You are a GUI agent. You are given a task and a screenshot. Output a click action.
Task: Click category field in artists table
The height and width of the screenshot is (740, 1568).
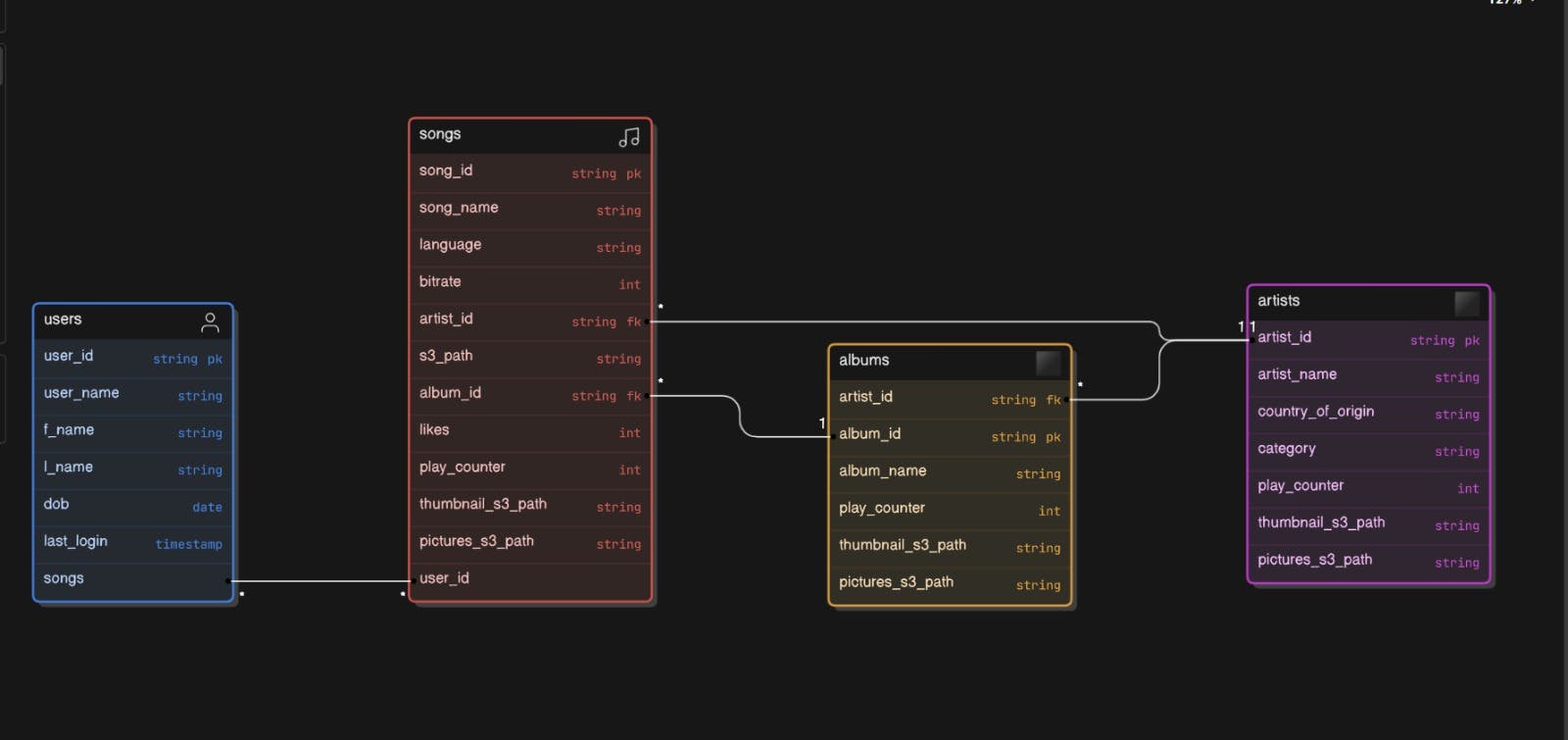(1369, 452)
